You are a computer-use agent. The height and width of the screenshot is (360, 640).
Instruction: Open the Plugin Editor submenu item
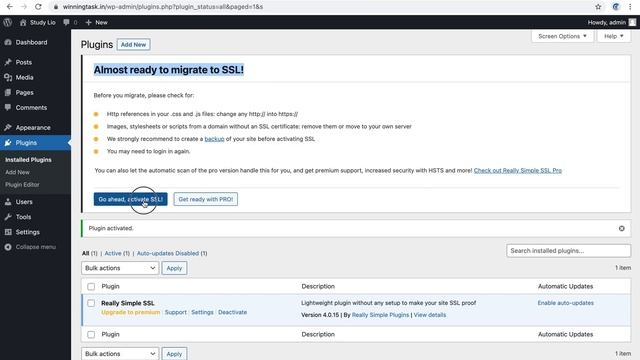tap(22, 184)
